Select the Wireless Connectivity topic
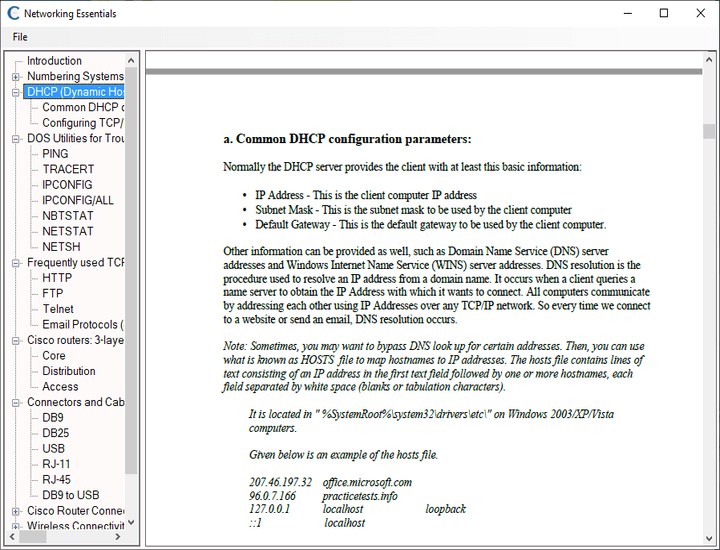Image resolution: width=720 pixels, height=550 pixels. pyautogui.click(x=75, y=526)
